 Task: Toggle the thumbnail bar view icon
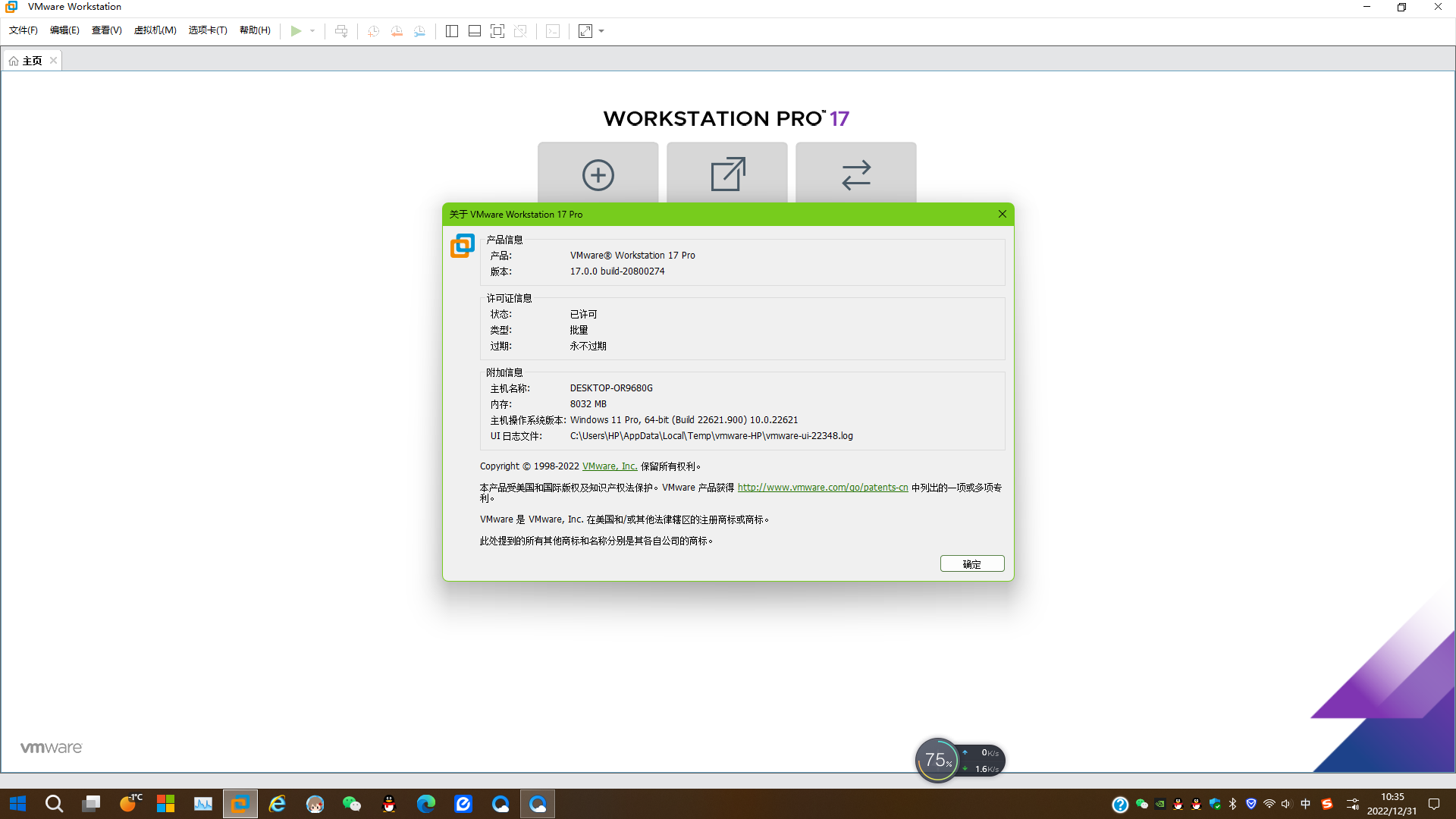click(475, 31)
